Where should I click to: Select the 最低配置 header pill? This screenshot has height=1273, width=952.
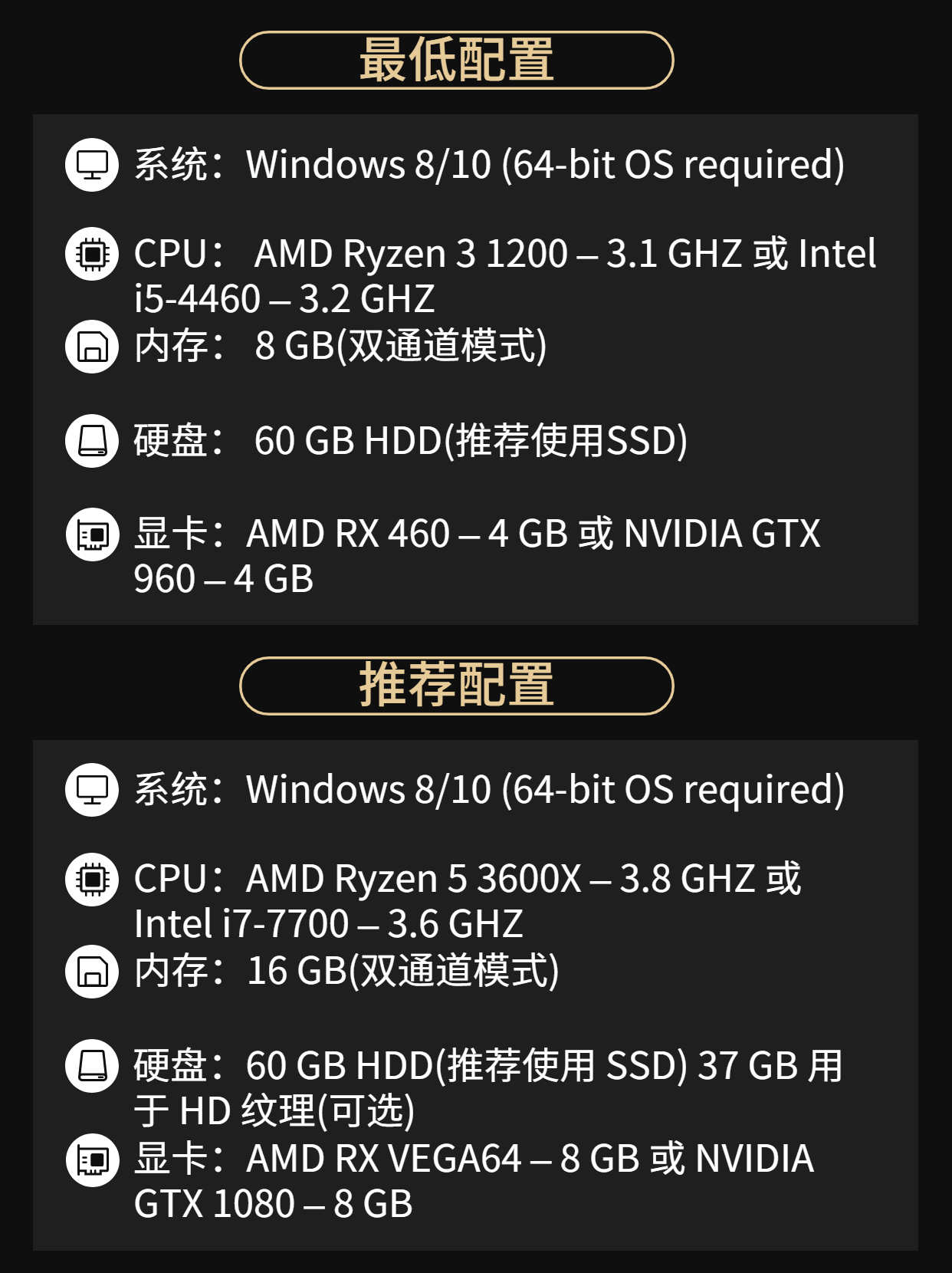point(457,60)
